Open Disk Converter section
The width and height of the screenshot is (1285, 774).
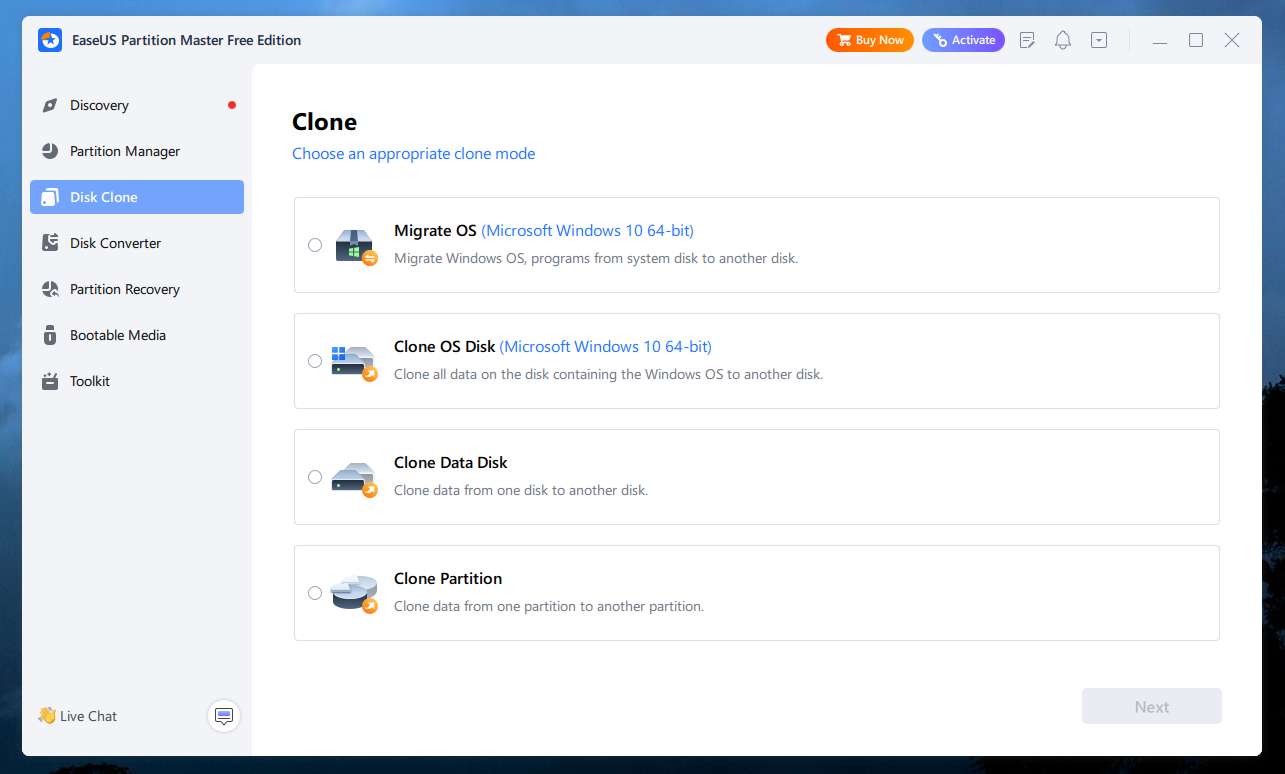(x=137, y=243)
